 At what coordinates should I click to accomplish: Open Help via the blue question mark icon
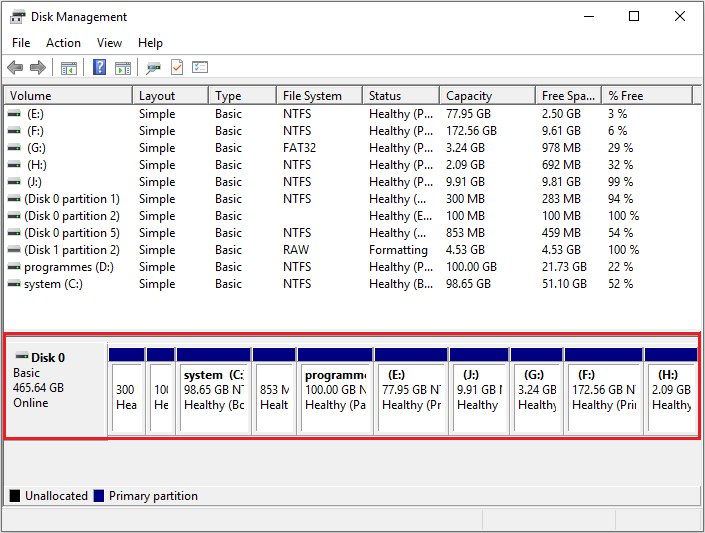pos(100,68)
